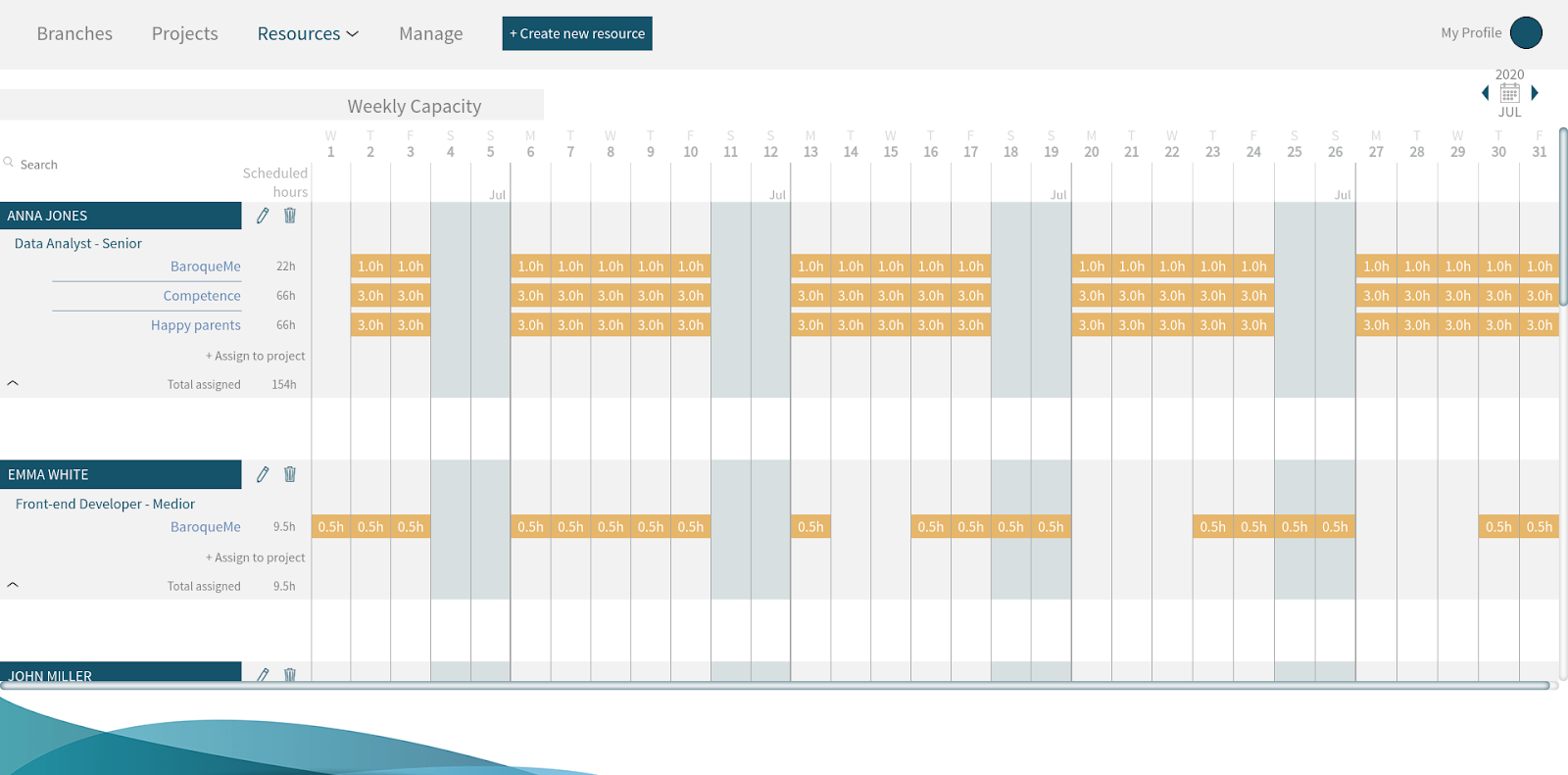Go to next month arrow
Screen dimensions: 1568x775
1535,93
